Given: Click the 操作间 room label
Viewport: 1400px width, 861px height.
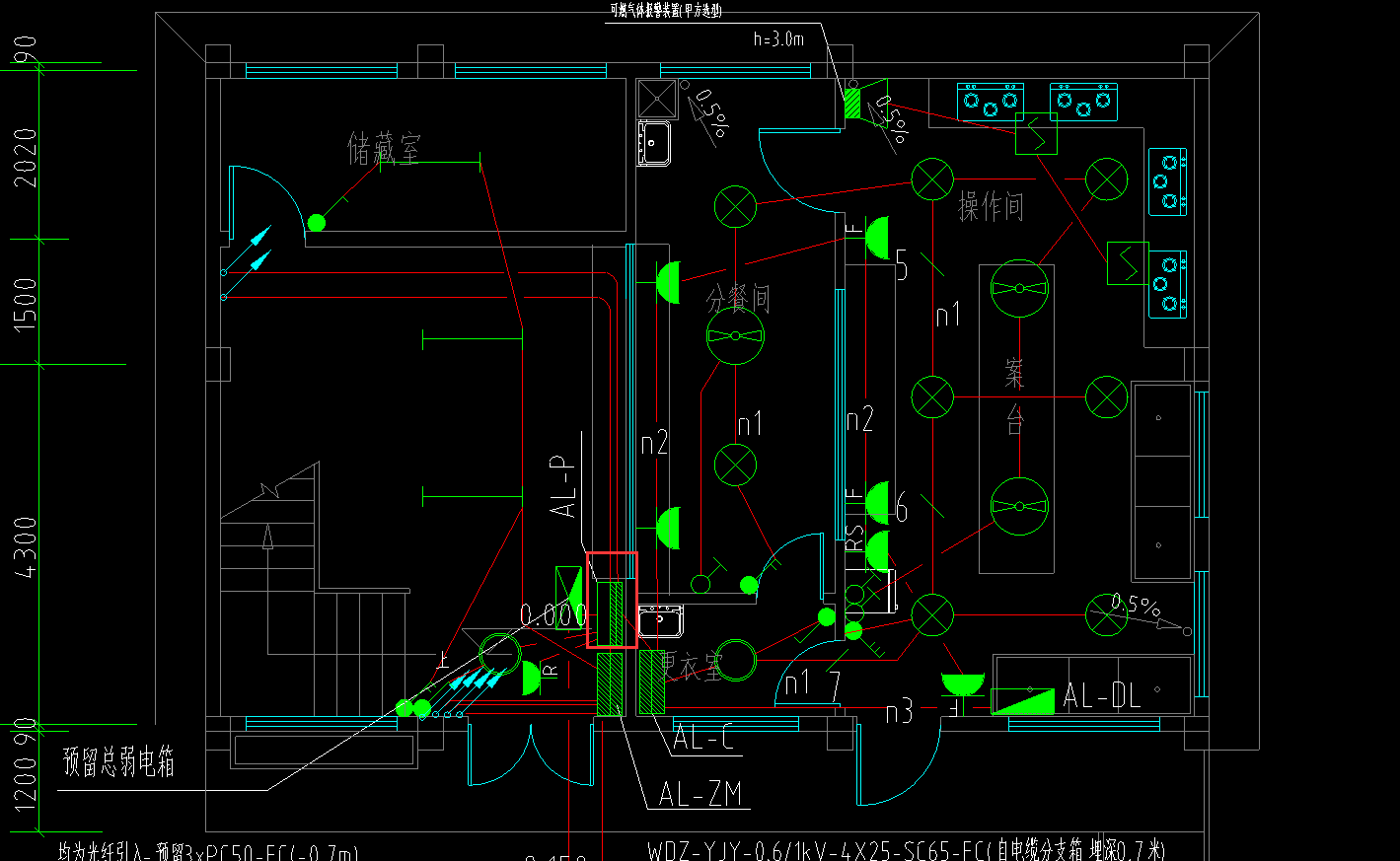Looking at the screenshot, I should point(991,206).
